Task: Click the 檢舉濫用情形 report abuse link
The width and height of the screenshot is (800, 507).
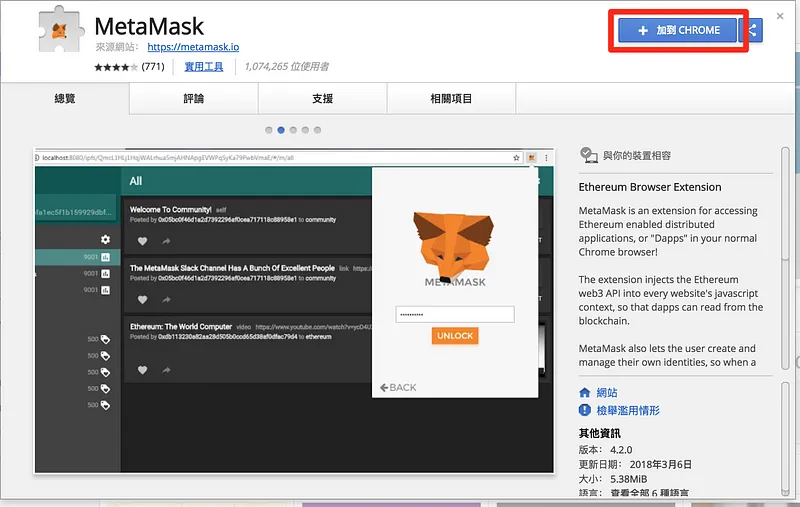Action: click(x=628, y=411)
